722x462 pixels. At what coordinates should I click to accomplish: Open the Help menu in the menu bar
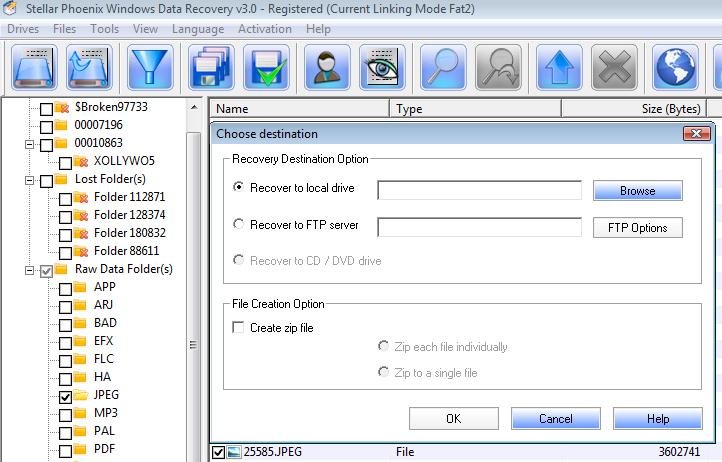pos(318,29)
